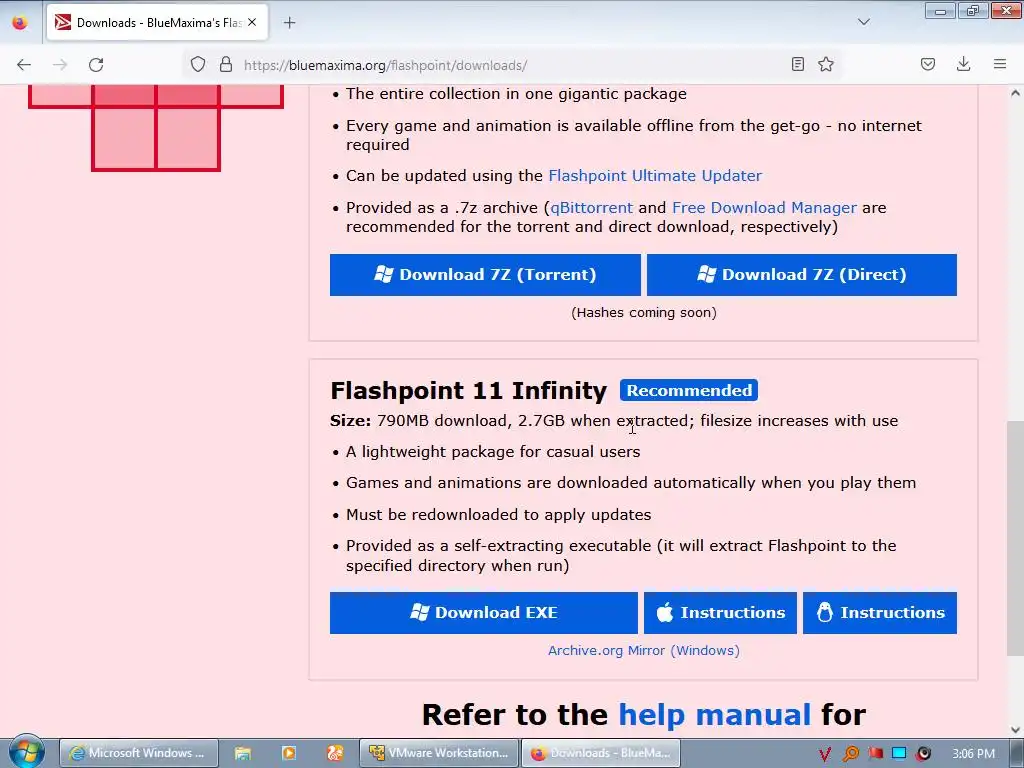
Task: Click the red Flashpoint logo graphic
Action: coord(155,128)
